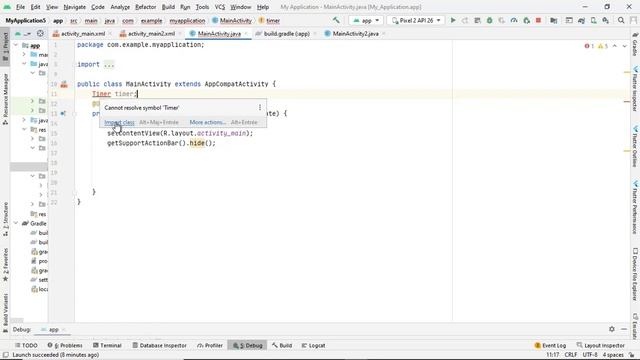
Task: Start debugging with the green bug icon
Action: coord(489,20)
